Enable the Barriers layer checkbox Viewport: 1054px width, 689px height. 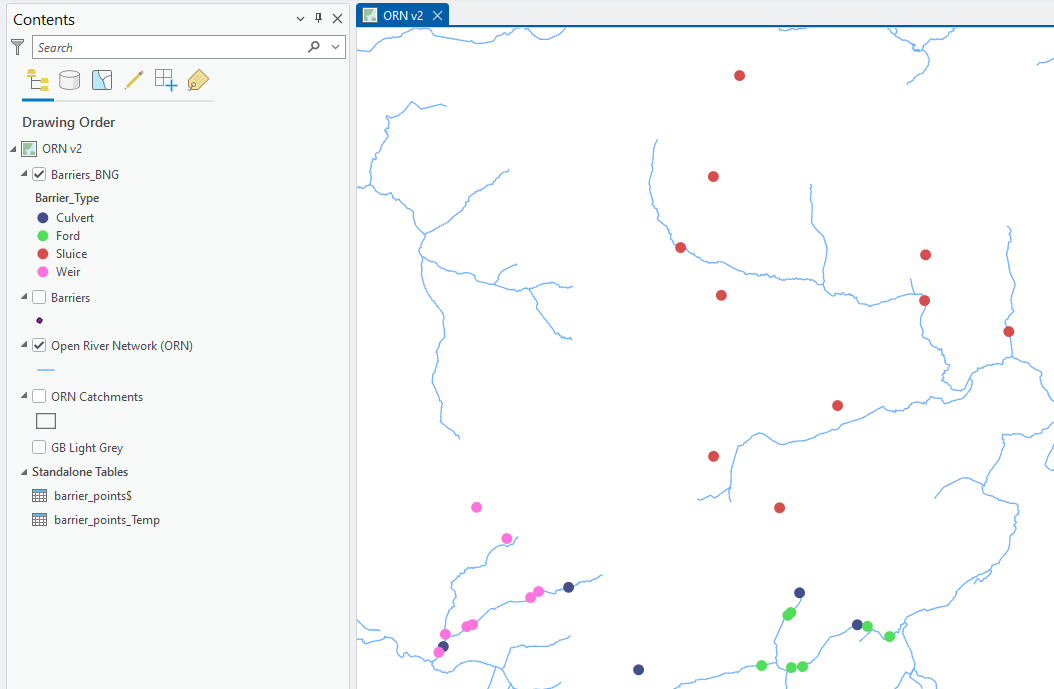click(x=40, y=297)
